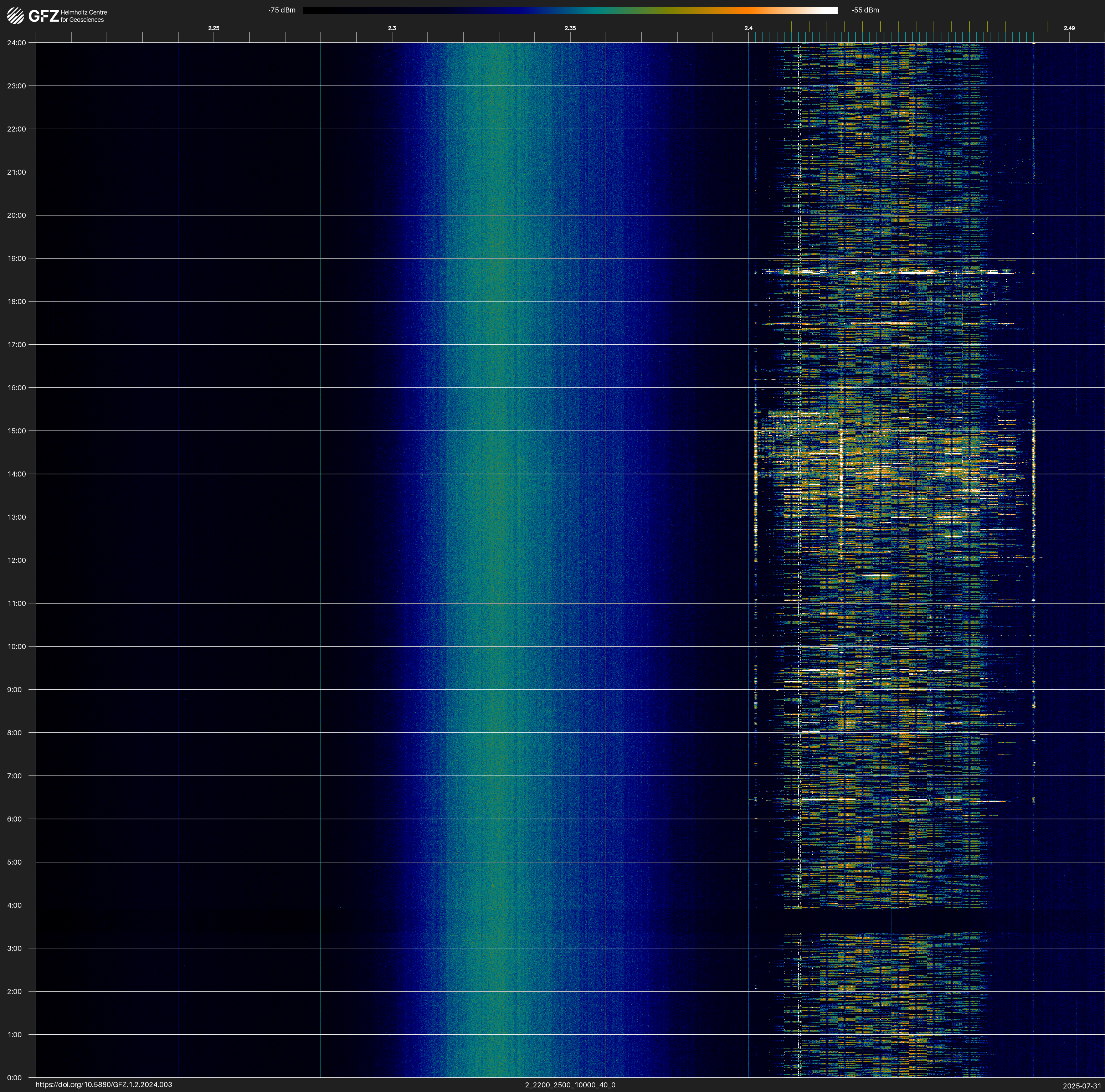Click the 24:00 time axis label
Screen dimensions: 1105x1092
pos(17,43)
